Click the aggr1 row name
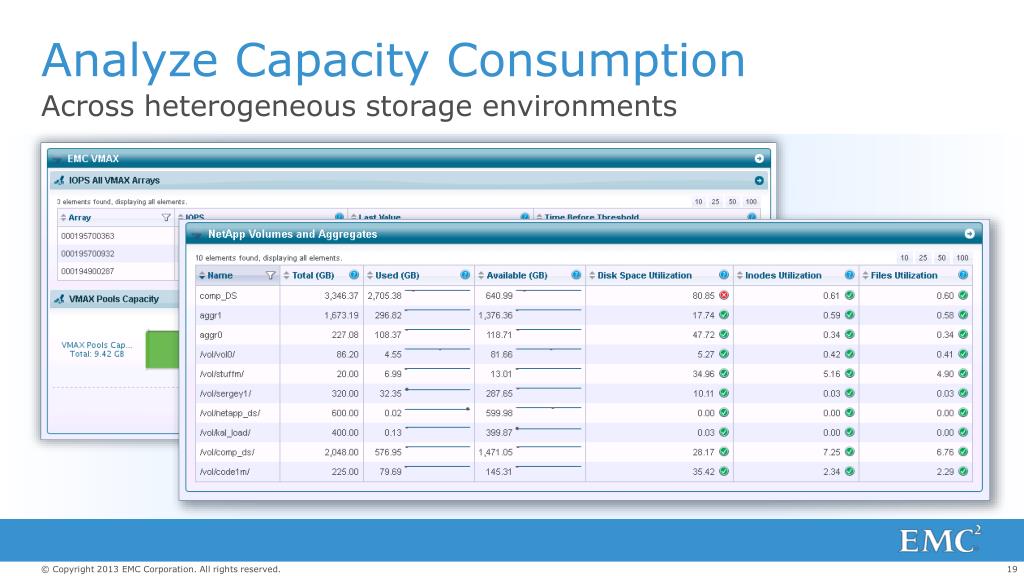Screen dimensions: 1024x576 tap(210, 315)
